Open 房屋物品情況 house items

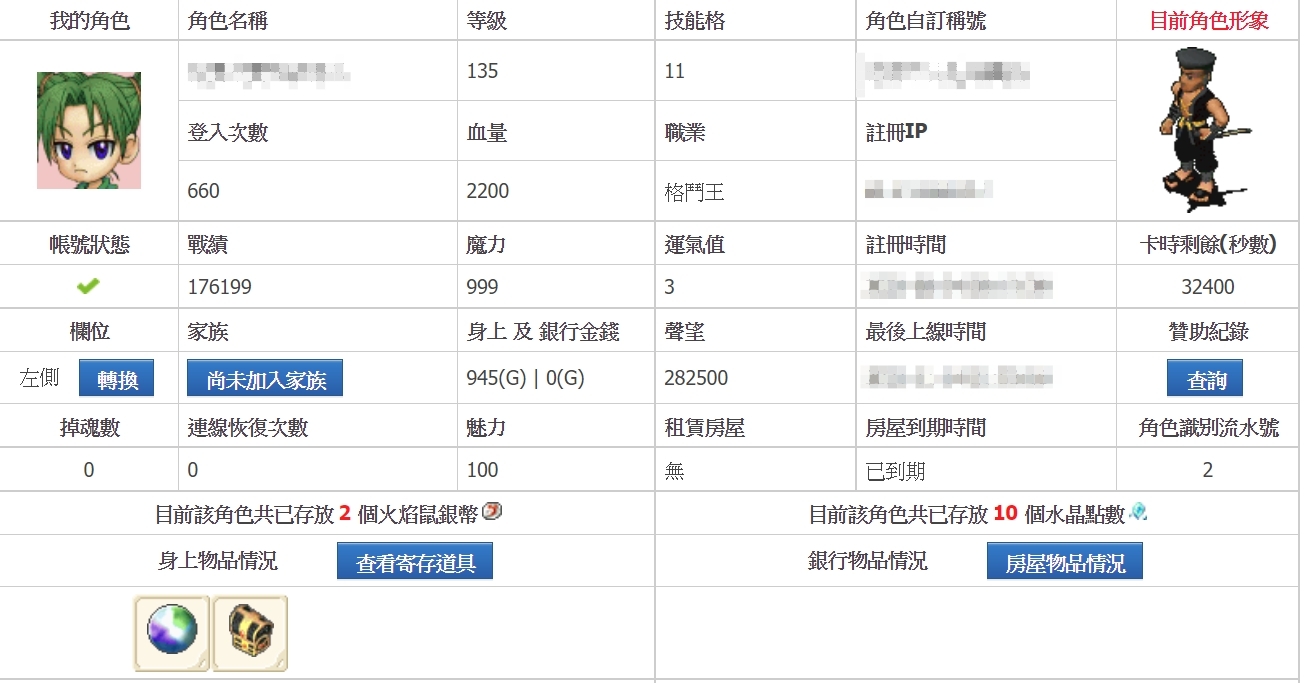click(1065, 562)
